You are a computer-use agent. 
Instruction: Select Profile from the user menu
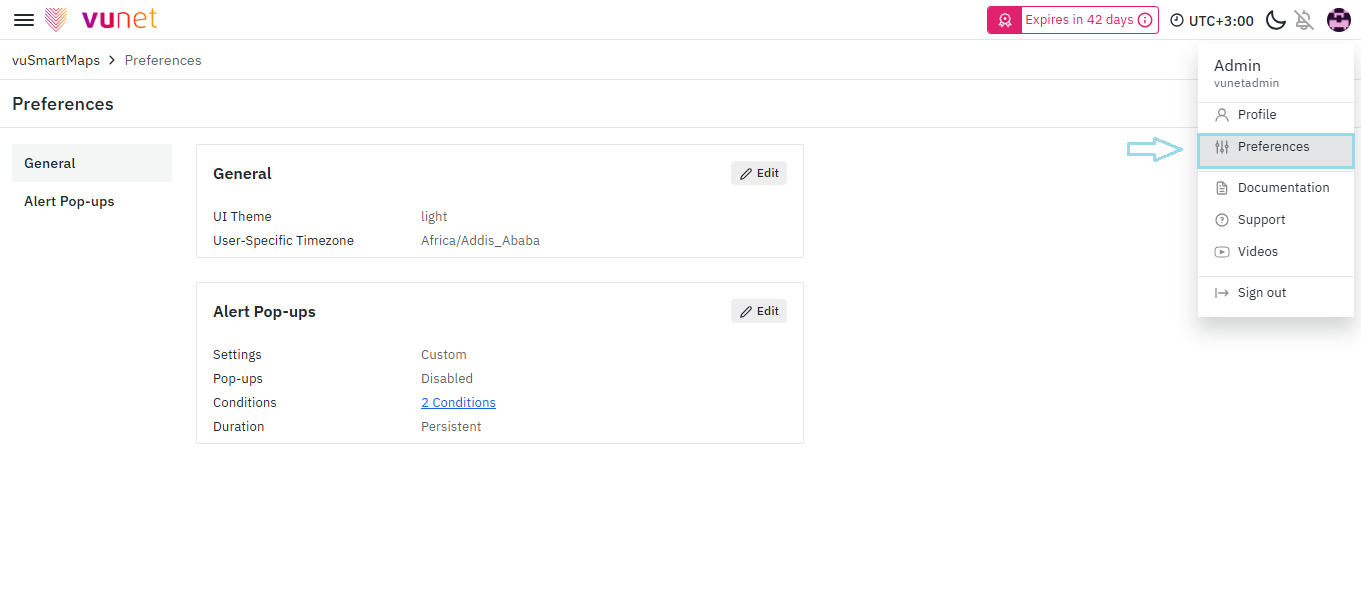point(1256,115)
